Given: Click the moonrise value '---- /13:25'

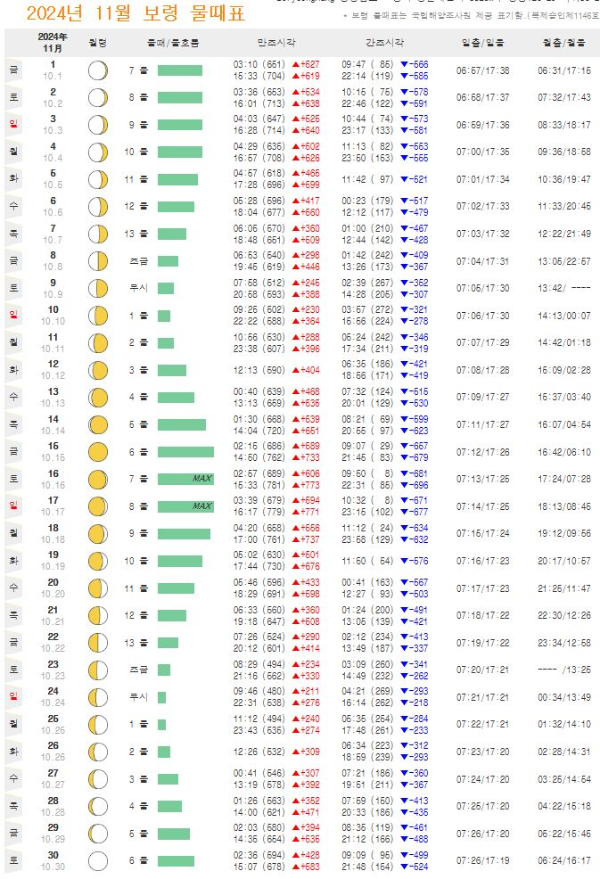Looking at the screenshot, I should pos(564,669).
